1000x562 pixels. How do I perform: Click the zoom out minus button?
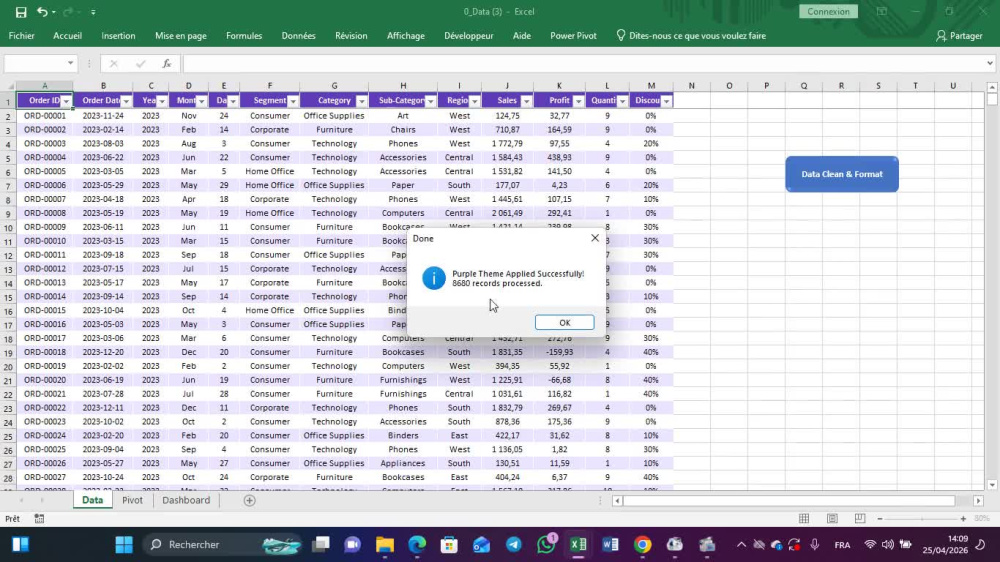pos(879,519)
